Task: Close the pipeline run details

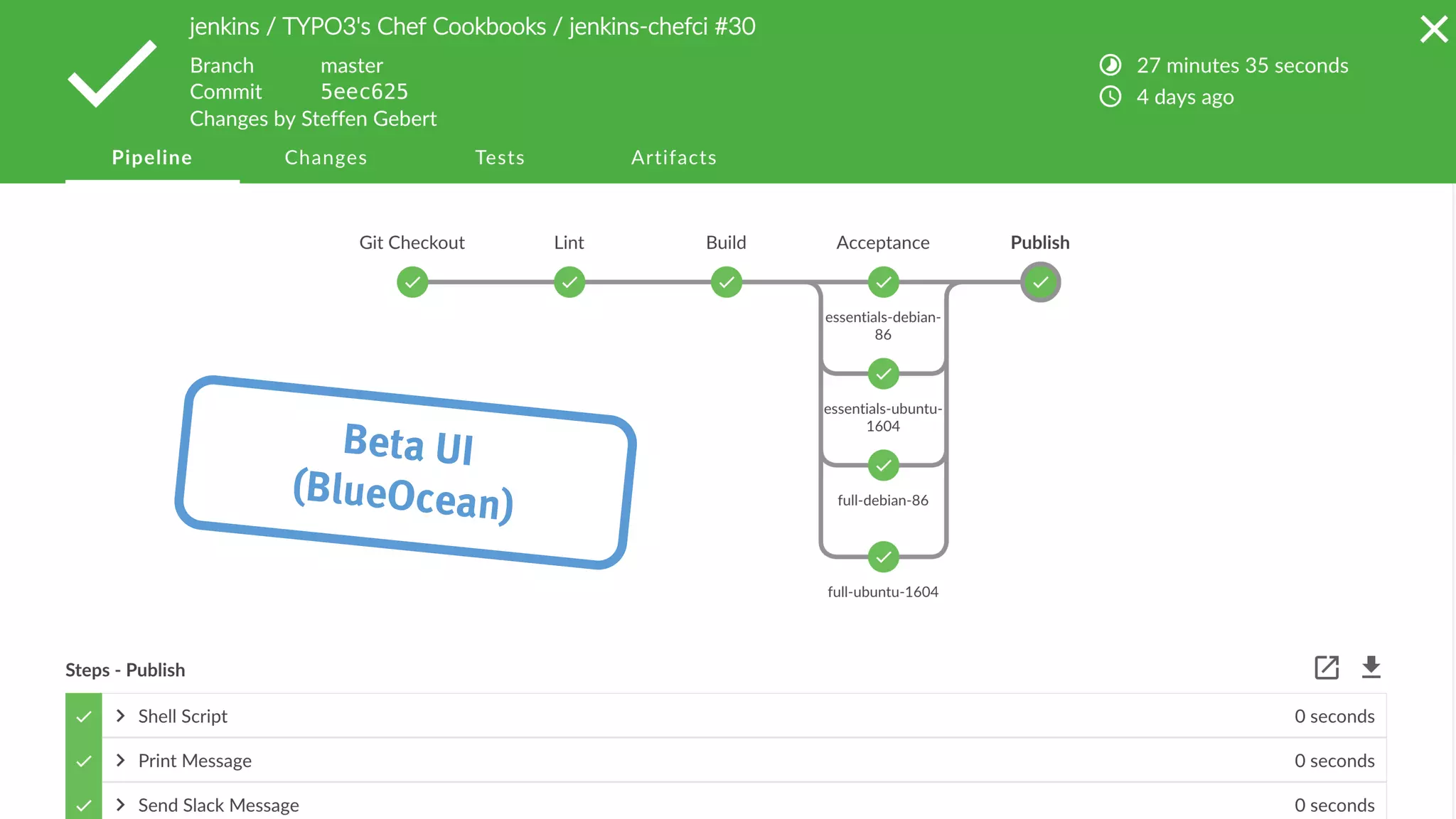Action: 1433,30
